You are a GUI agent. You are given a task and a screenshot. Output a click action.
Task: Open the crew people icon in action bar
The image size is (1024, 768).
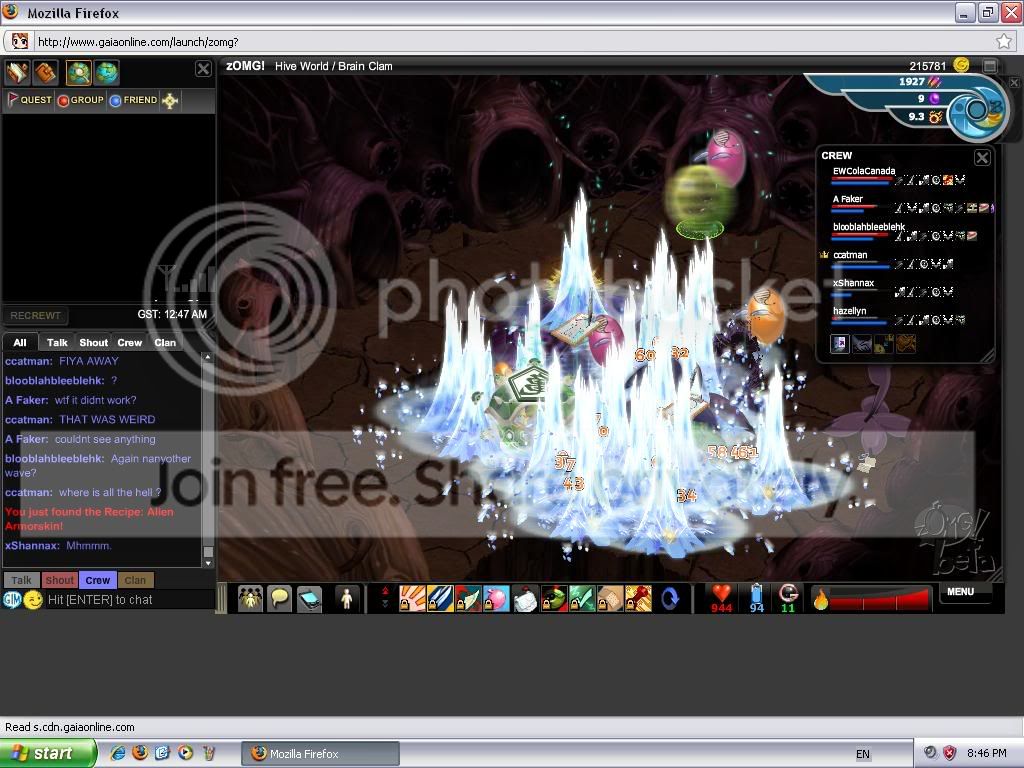click(250, 598)
